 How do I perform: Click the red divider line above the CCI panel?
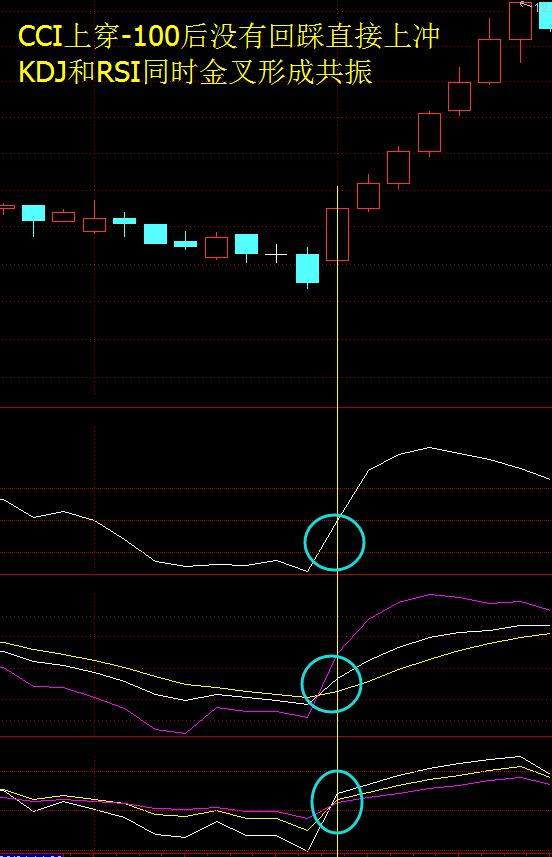click(x=276, y=407)
